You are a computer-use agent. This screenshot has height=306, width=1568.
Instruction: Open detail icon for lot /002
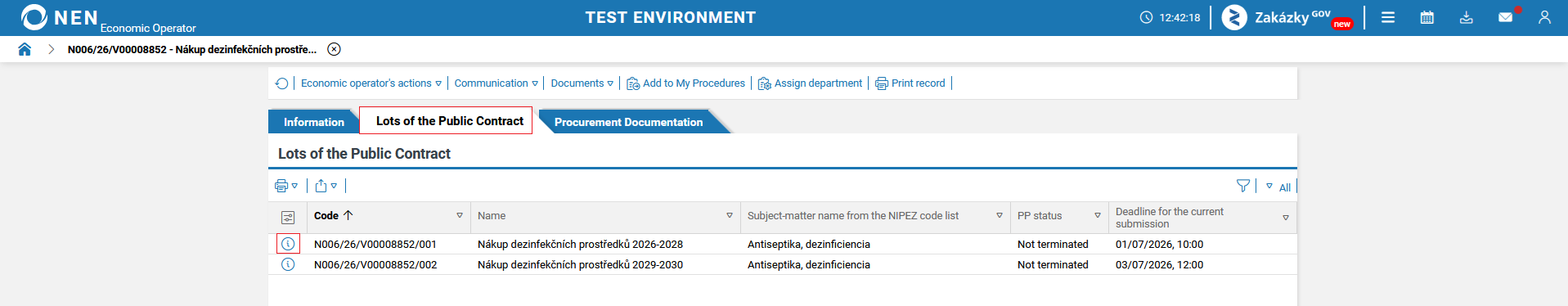[288, 264]
